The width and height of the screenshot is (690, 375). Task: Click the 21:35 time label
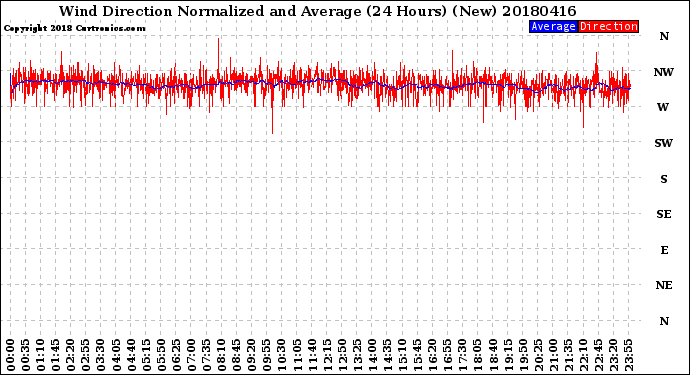pyautogui.click(x=569, y=355)
